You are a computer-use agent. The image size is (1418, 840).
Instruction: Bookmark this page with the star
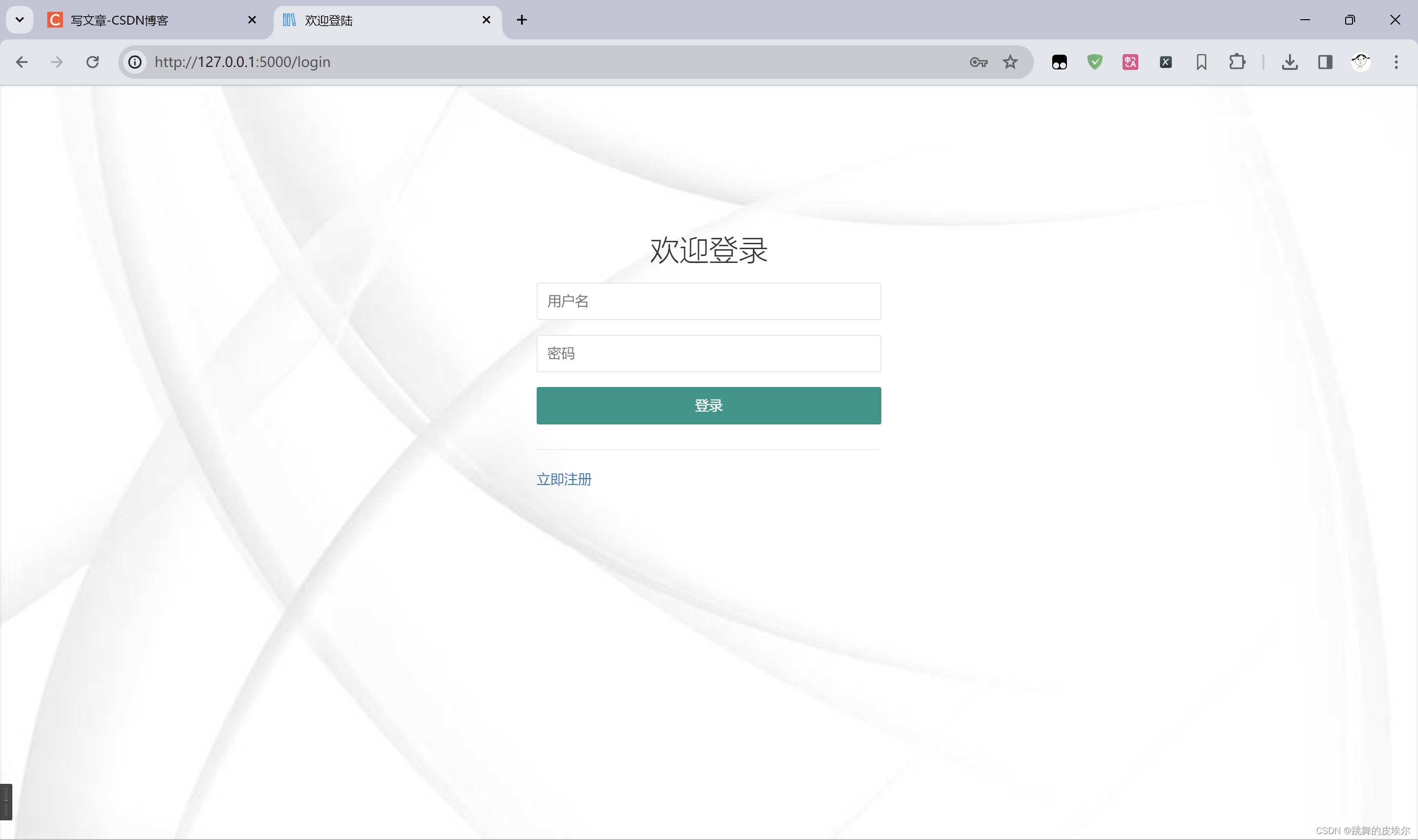pos(1010,62)
